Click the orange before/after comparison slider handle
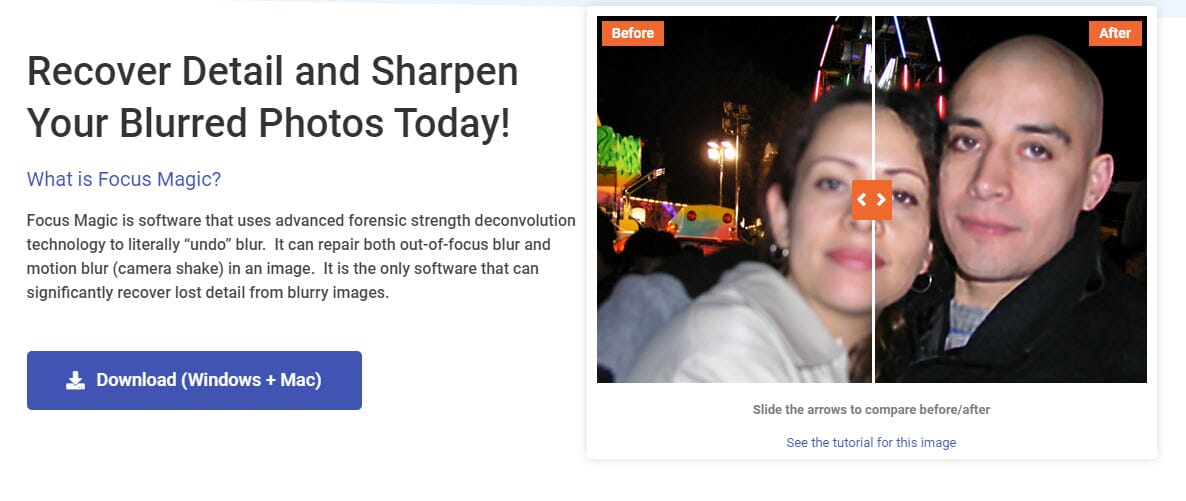Screen dimensions: 1186x501 871,200
